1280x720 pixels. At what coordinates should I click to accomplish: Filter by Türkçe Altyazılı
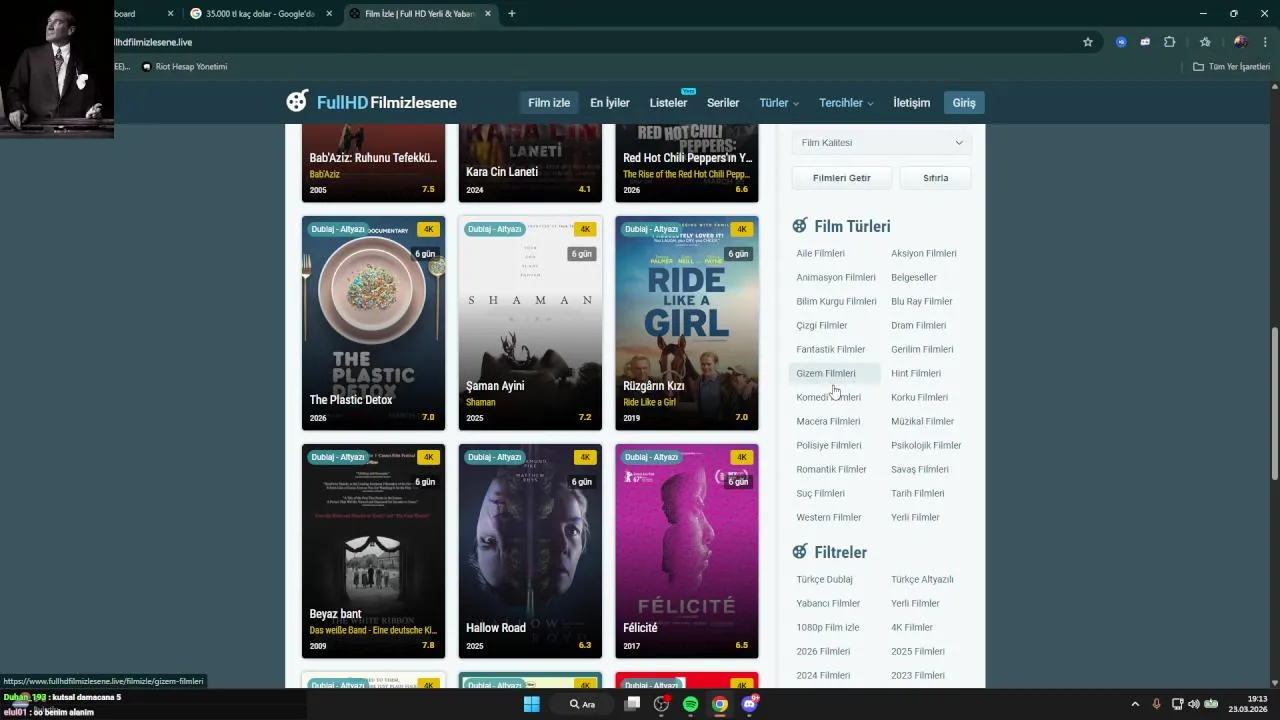point(922,580)
